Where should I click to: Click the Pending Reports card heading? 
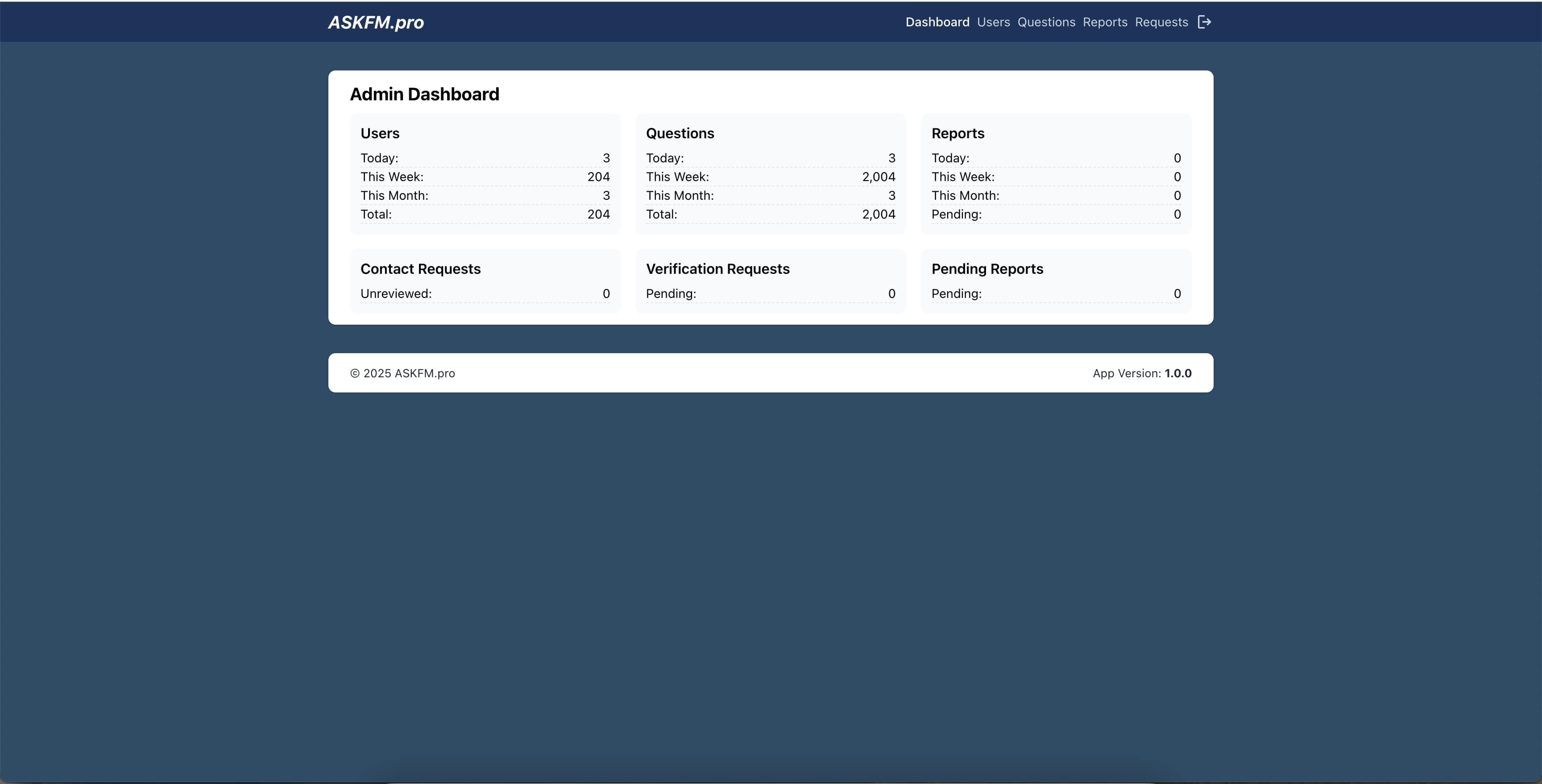pos(987,269)
